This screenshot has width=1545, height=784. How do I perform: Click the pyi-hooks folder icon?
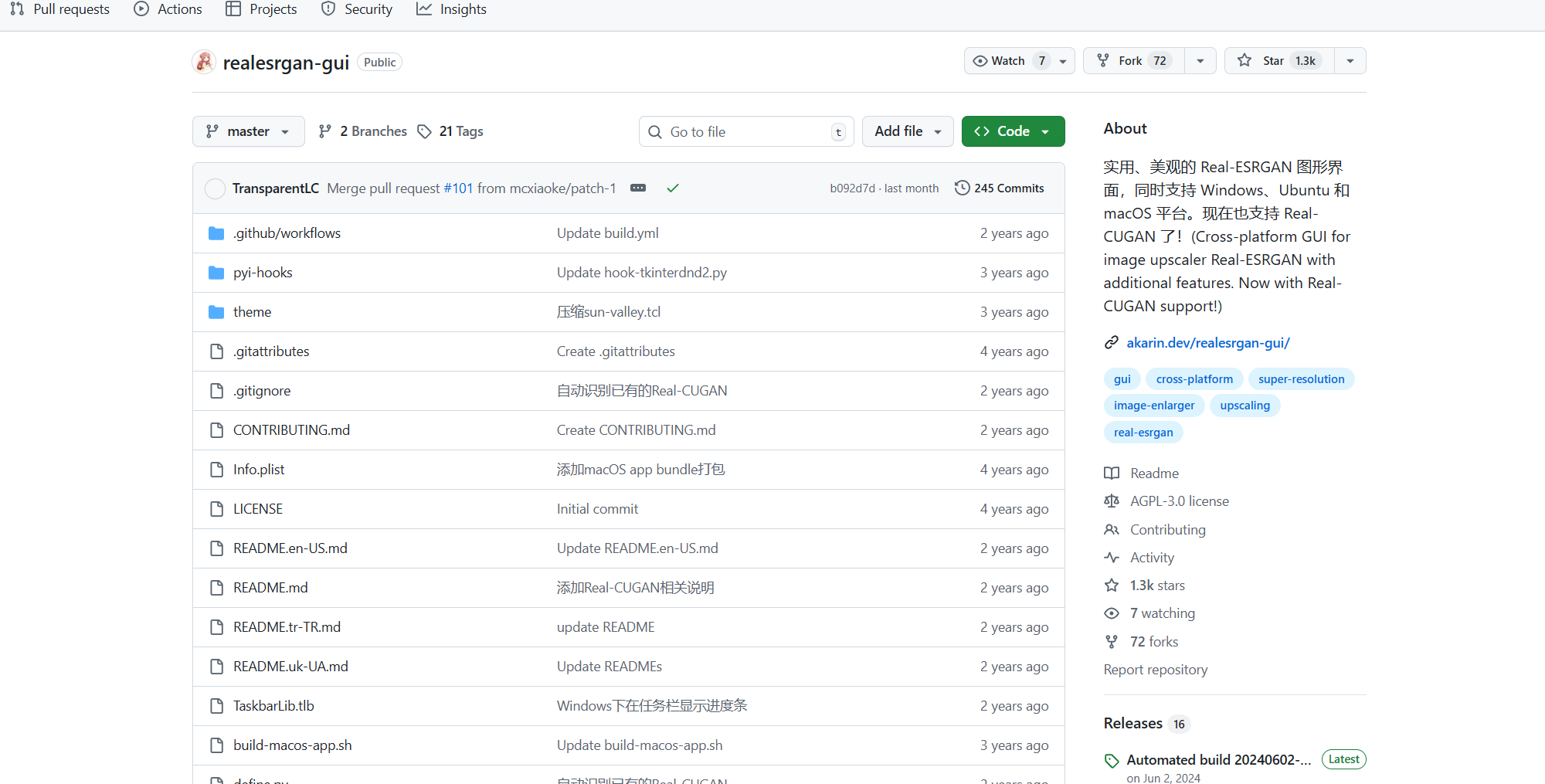pyautogui.click(x=216, y=273)
